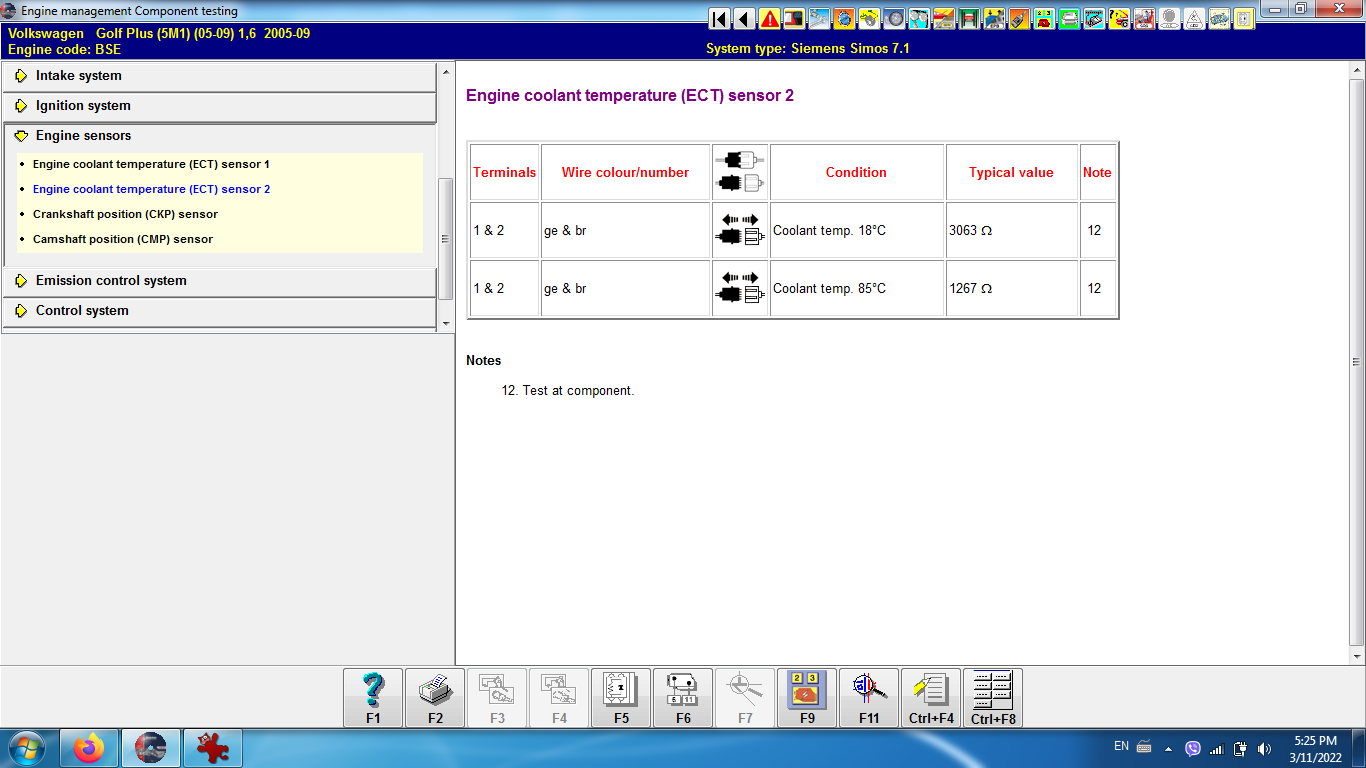Select Crankshaft position (CKP) sensor
1366x768 pixels.
(x=125, y=214)
